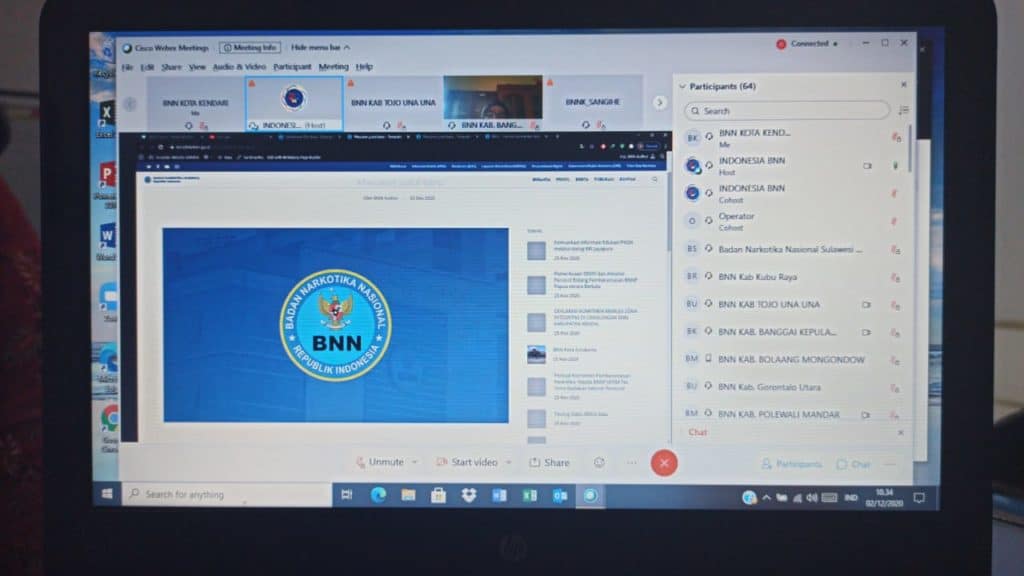This screenshot has height=576, width=1024.
Task: Select BNN KAB. BOLAANG MONGONDOW participant
Action: click(x=793, y=359)
